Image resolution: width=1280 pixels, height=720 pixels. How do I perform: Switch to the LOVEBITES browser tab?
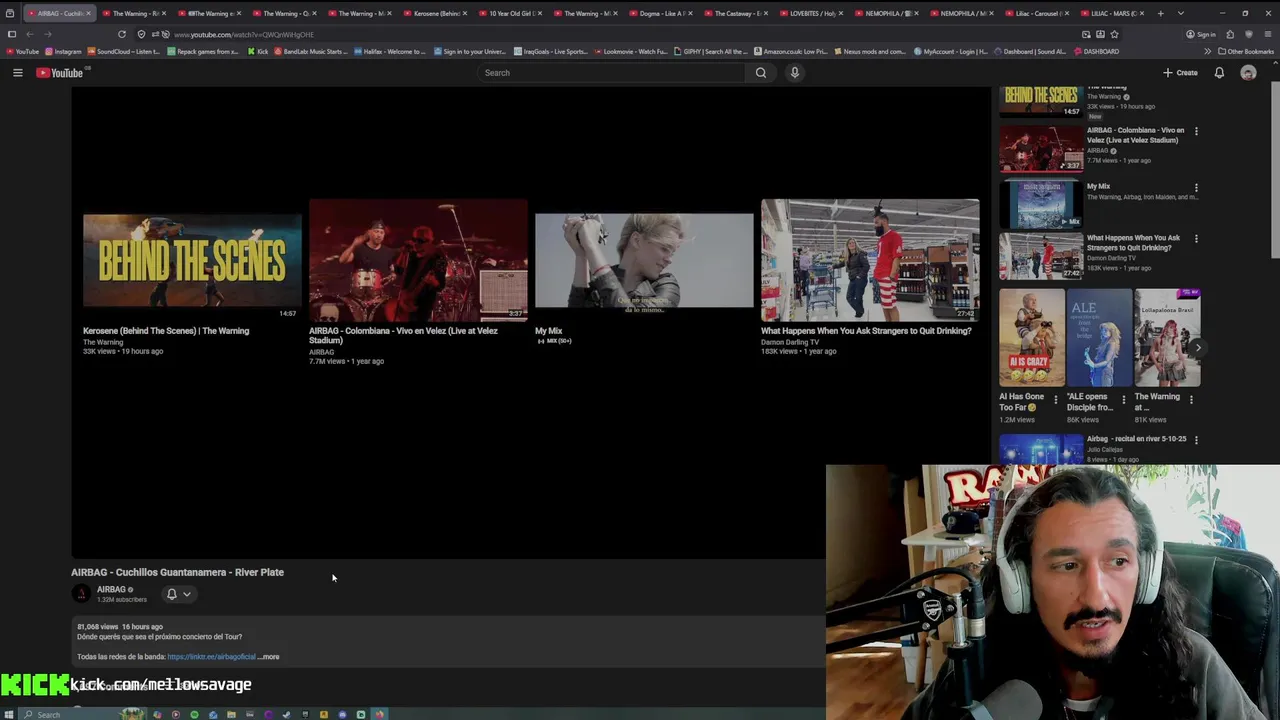[x=812, y=13]
